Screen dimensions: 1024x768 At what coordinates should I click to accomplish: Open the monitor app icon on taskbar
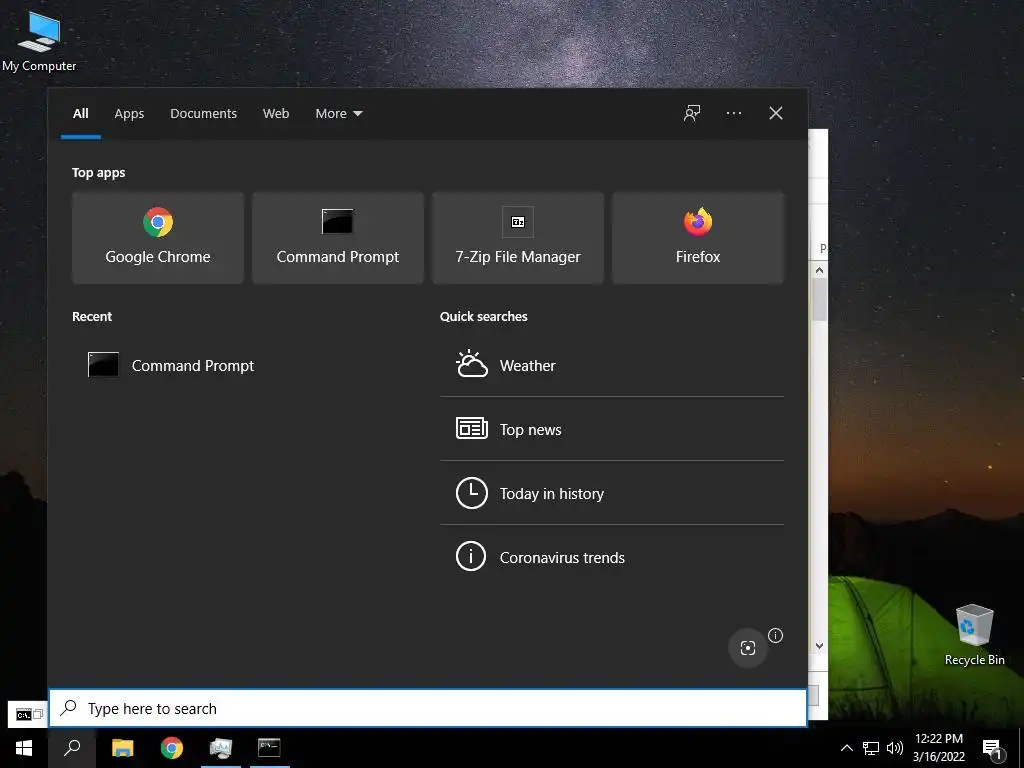click(x=221, y=748)
